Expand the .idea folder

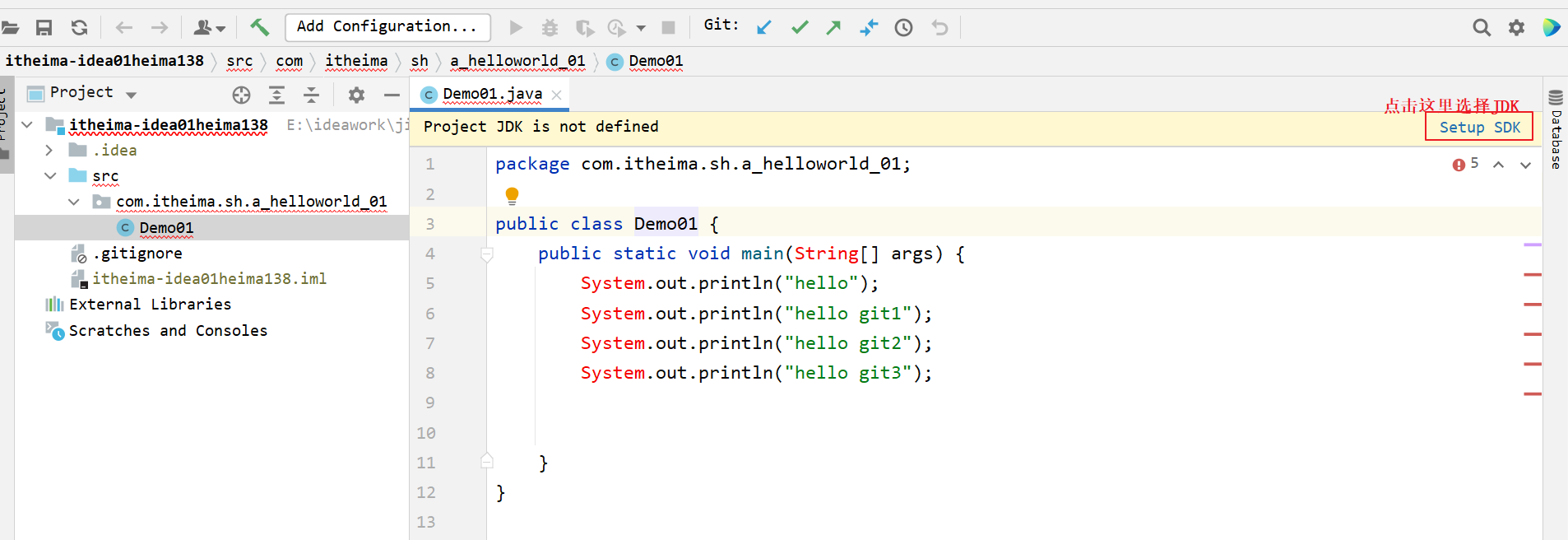49,151
